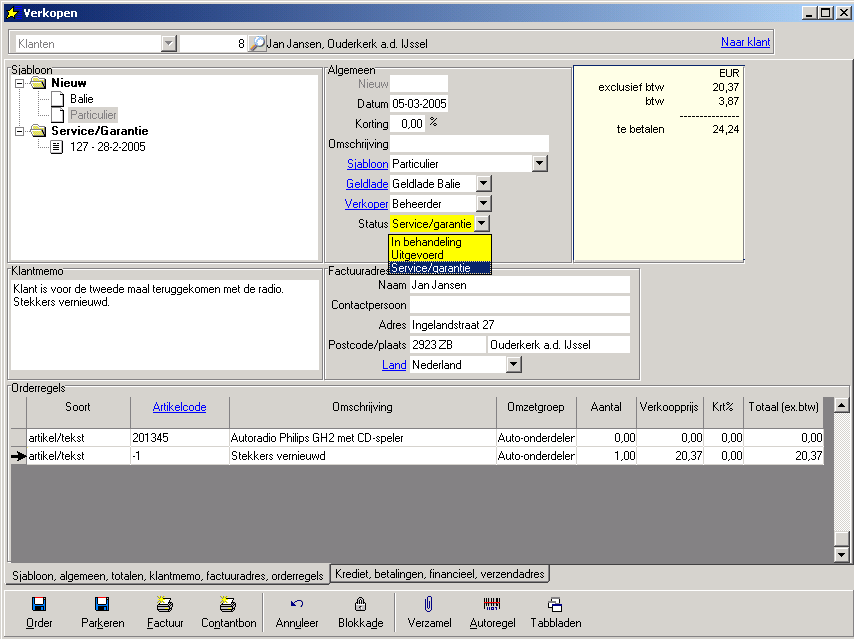Select the Balie template in tree
The image size is (854, 639).
[x=82, y=99]
